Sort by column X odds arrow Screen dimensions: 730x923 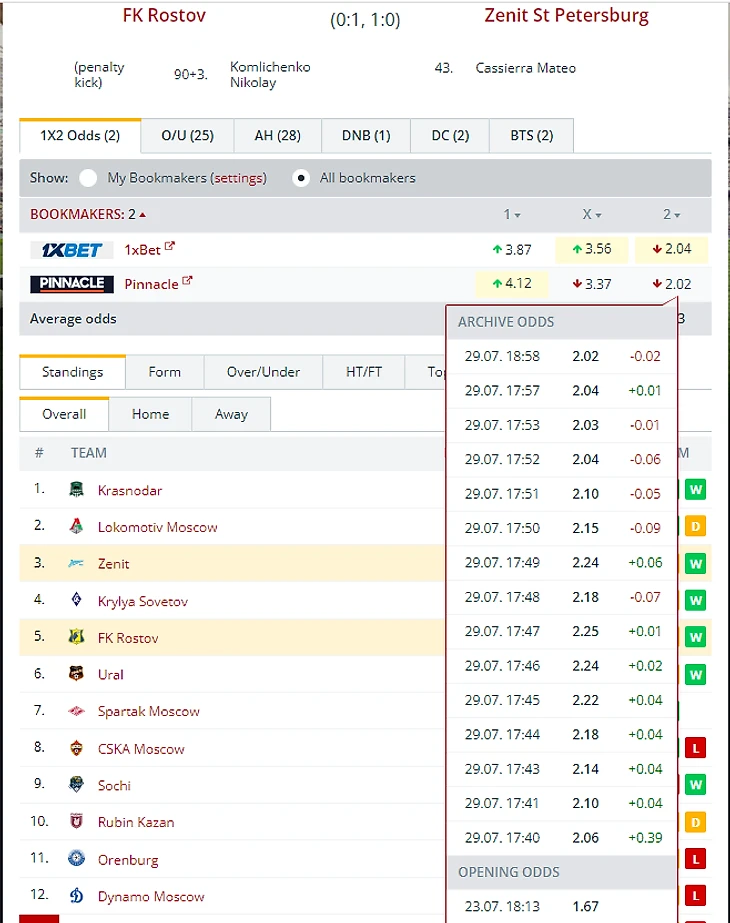coord(599,215)
